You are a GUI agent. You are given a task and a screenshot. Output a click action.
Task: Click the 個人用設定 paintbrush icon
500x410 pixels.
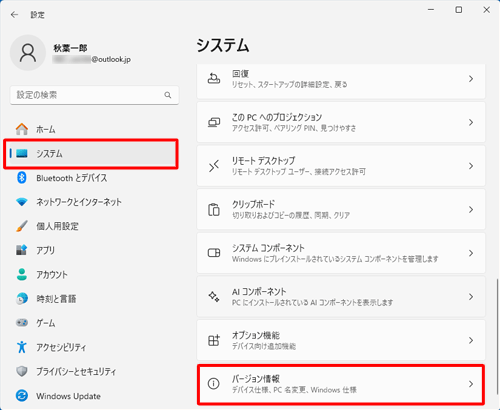pyautogui.click(x=22, y=226)
